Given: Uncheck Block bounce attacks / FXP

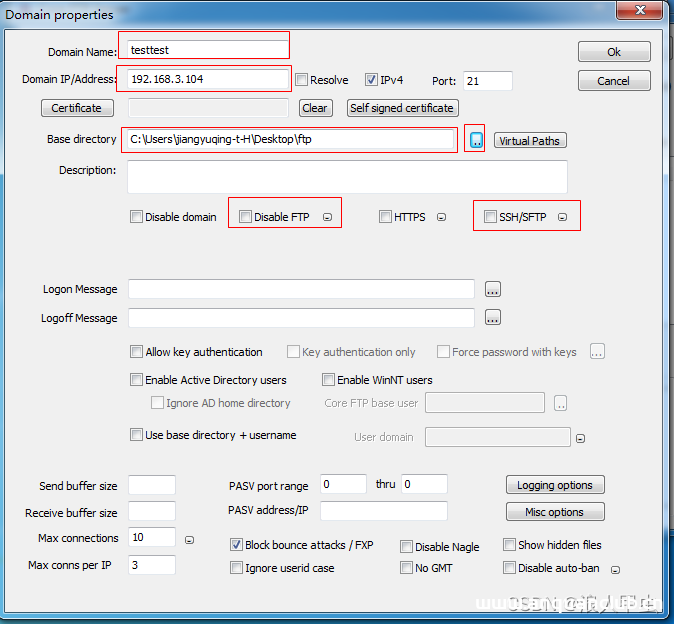Looking at the screenshot, I should (236, 545).
